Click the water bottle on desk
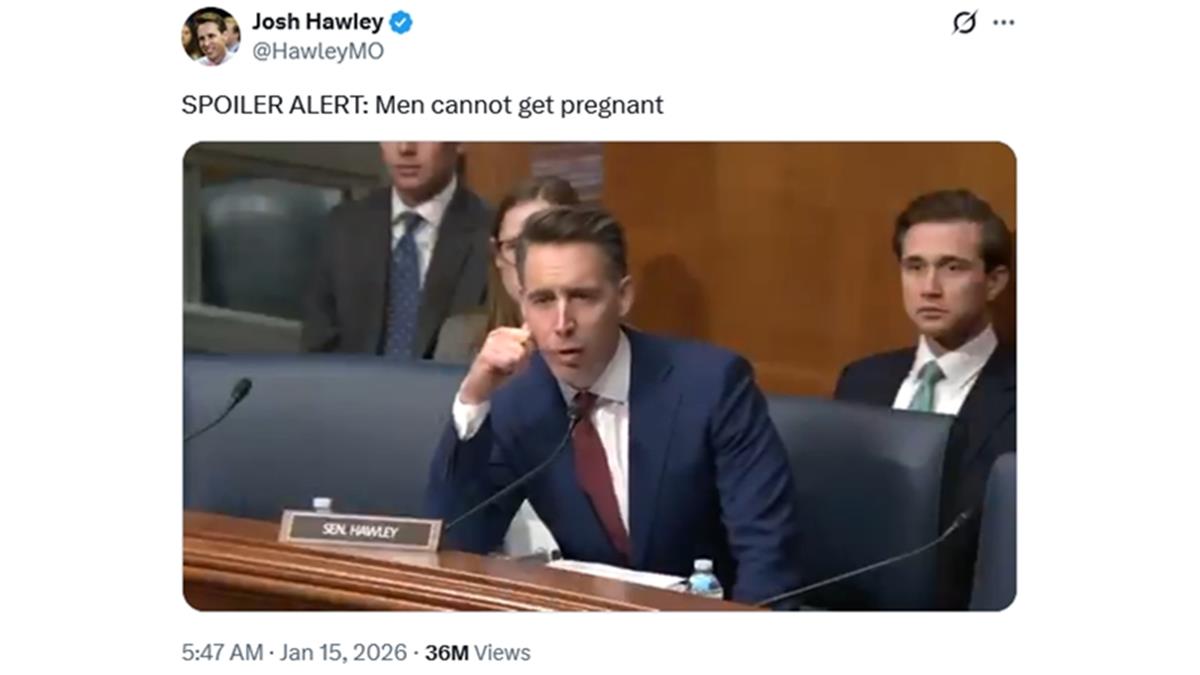 tap(706, 579)
